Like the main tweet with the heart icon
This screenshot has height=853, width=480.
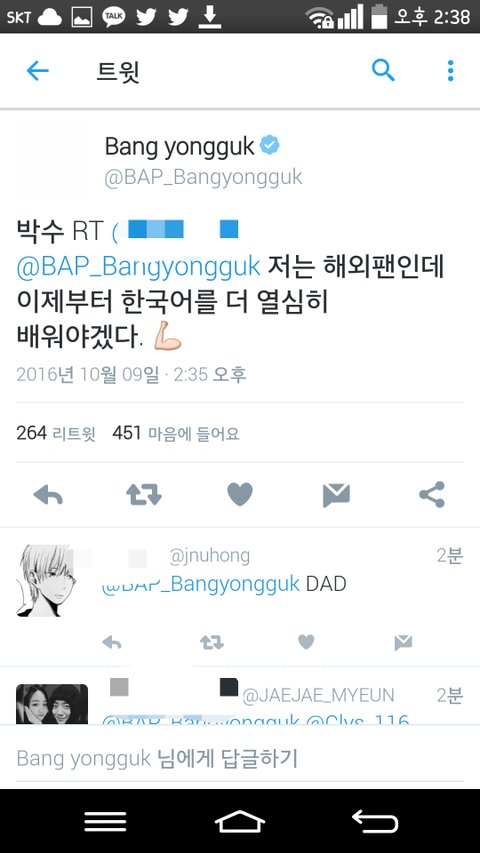coord(240,495)
